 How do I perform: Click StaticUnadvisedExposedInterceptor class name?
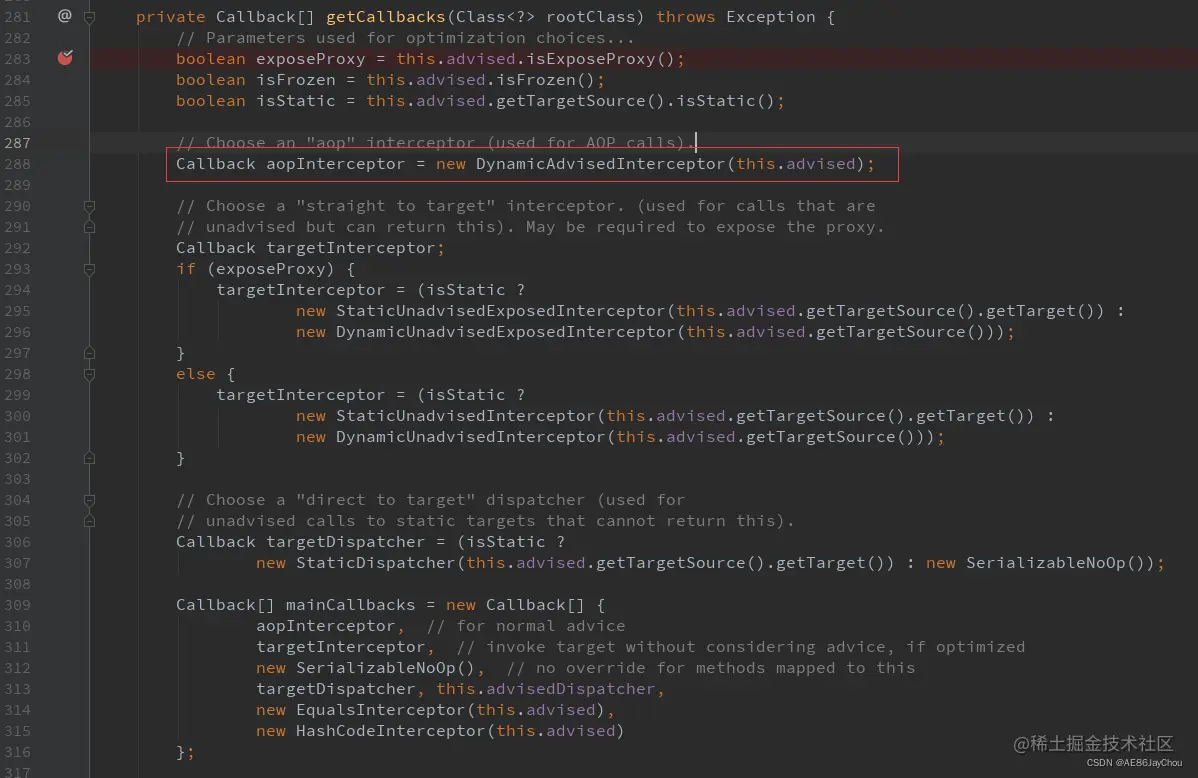click(501, 311)
